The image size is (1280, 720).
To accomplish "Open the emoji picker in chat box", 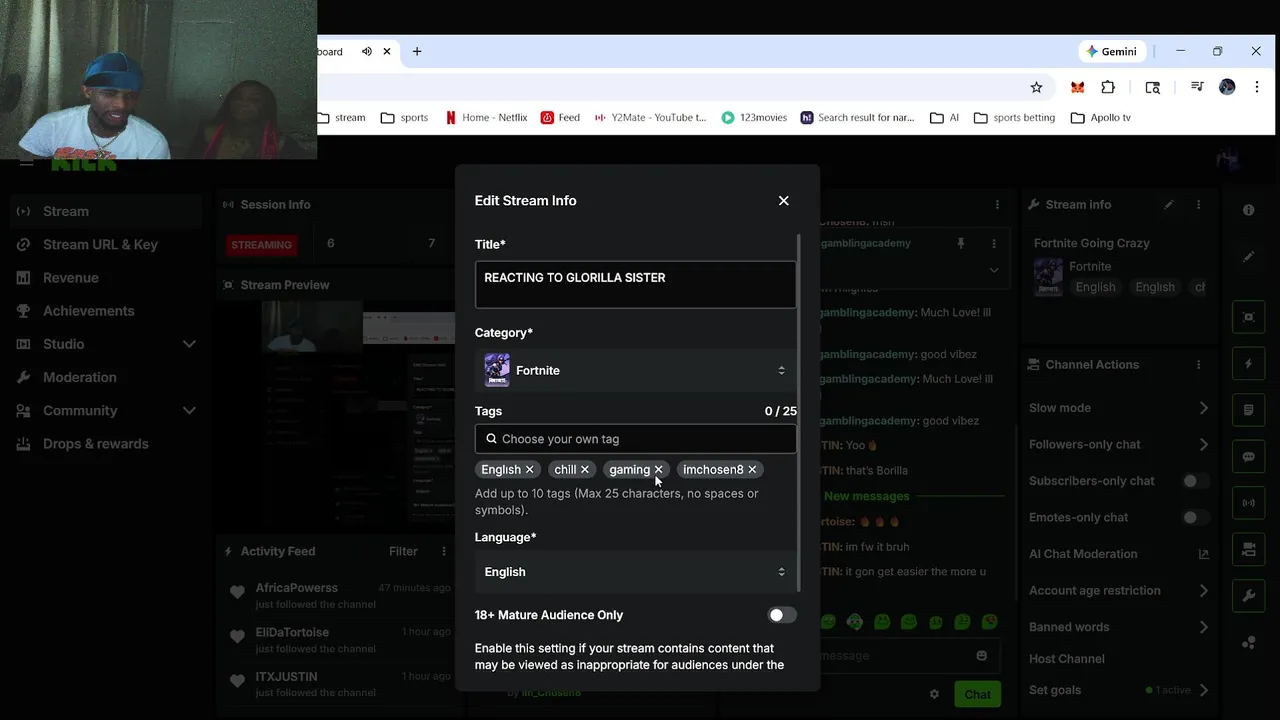I will (x=981, y=656).
